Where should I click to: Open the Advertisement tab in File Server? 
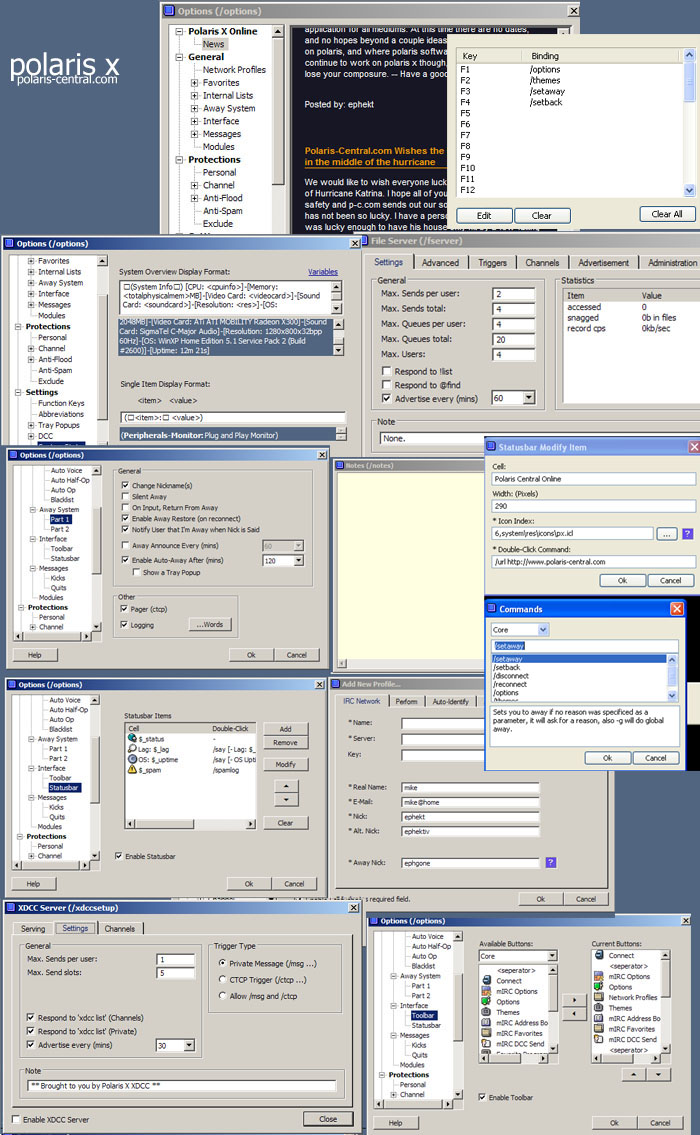click(603, 263)
